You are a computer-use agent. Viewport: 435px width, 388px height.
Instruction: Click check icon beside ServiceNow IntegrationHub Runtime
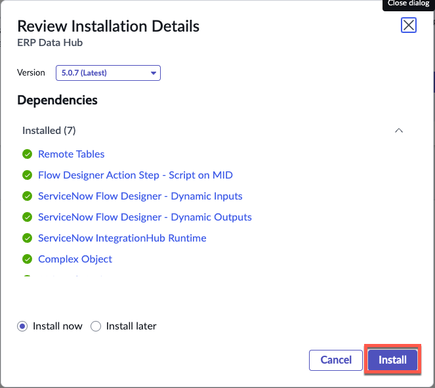pyautogui.click(x=27, y=238)
